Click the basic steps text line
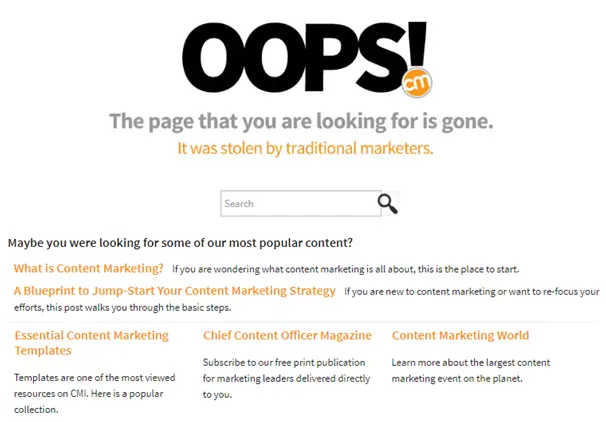This screenshot has width=606, height=422. click(x=123, y=308)
